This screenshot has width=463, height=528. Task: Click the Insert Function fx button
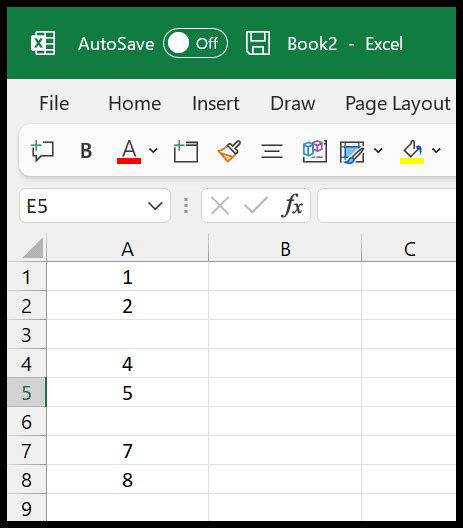click(292, 205)
